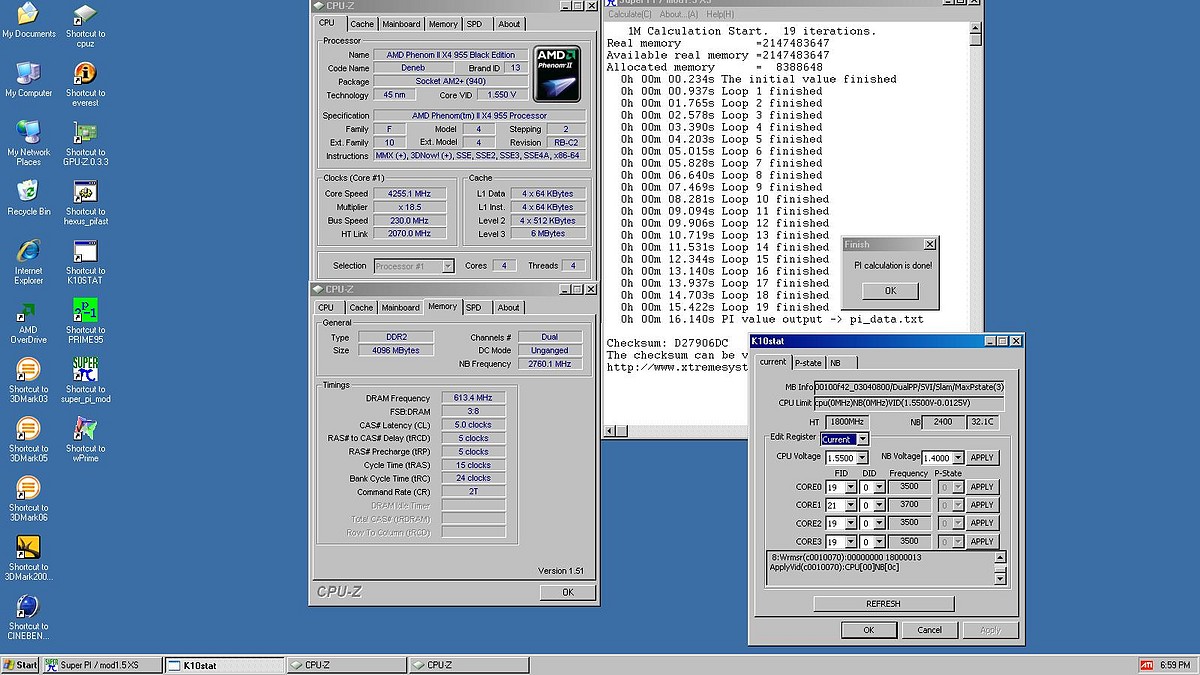The image size is (1200, 675).
Task: Switch to the P-state tab in K10stat
Action: [x=808, y=362]
